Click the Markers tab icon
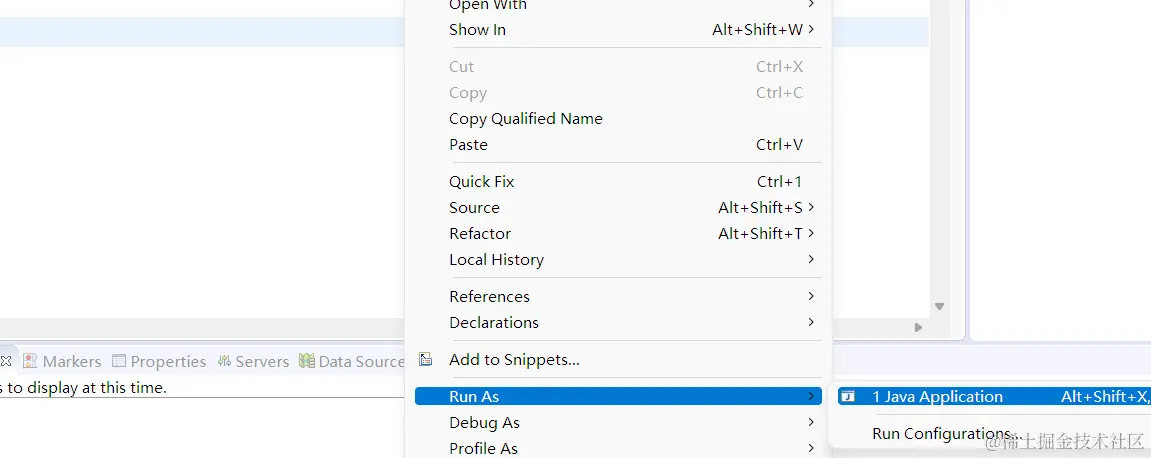The height and width of the screenshot is (458, 1151). (30, 360)
